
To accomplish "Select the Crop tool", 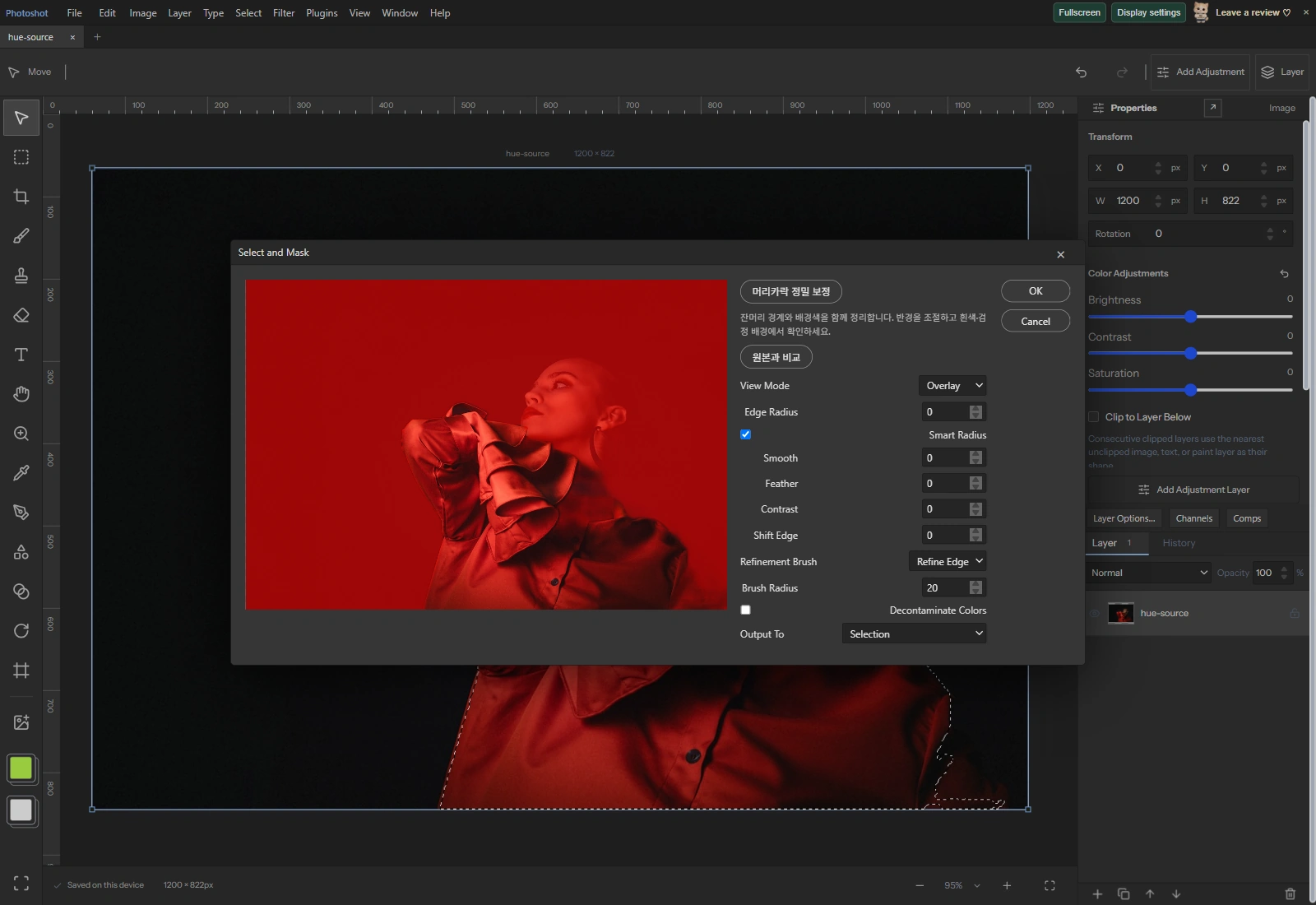I will [x=21, y=197].
